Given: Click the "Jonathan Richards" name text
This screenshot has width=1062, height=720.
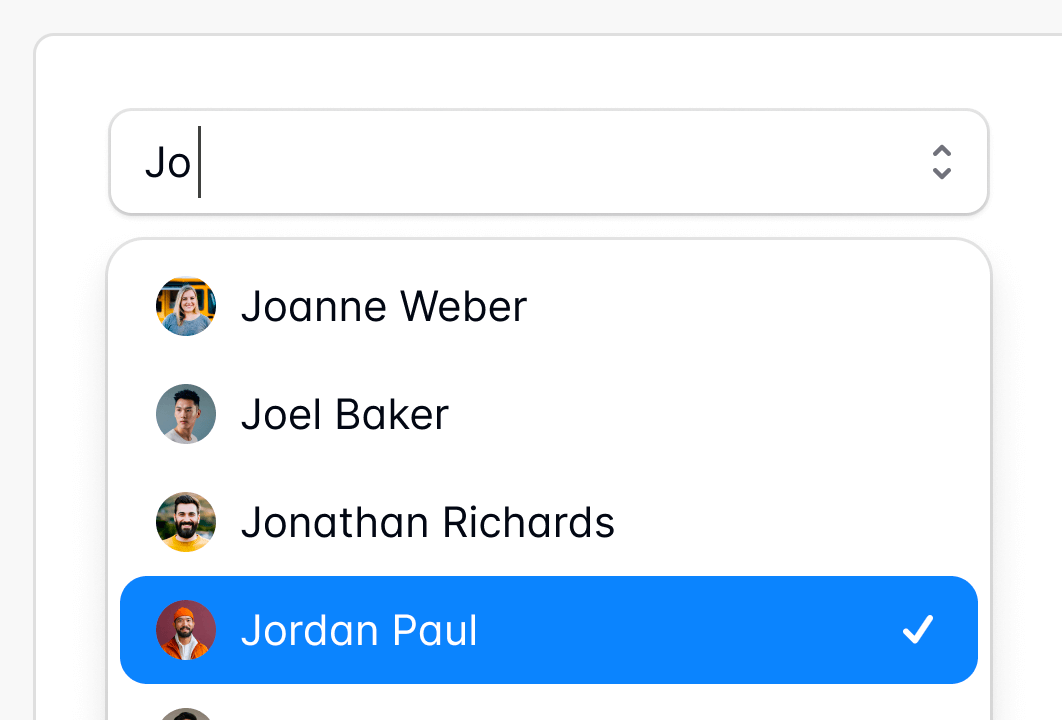Looking at the screenshot, I should click(x=427, y=522).
